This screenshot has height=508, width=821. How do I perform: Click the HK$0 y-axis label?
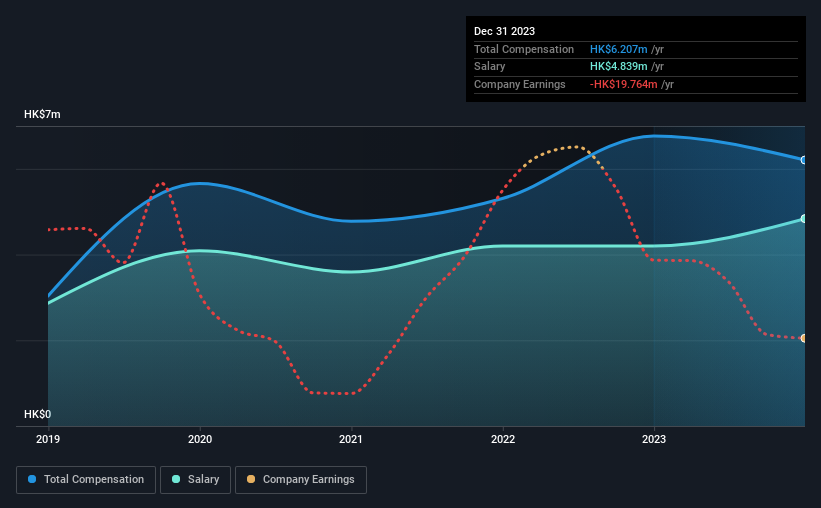[x=38, y=414]
